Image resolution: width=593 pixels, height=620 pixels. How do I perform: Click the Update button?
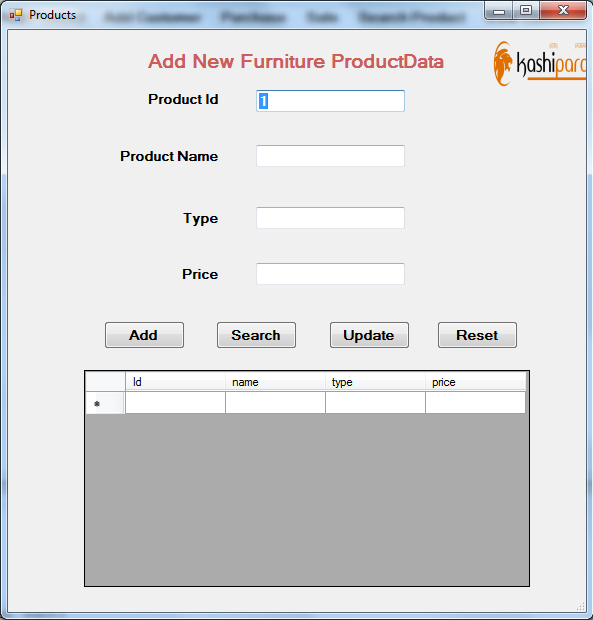click(x=369, y=335)
